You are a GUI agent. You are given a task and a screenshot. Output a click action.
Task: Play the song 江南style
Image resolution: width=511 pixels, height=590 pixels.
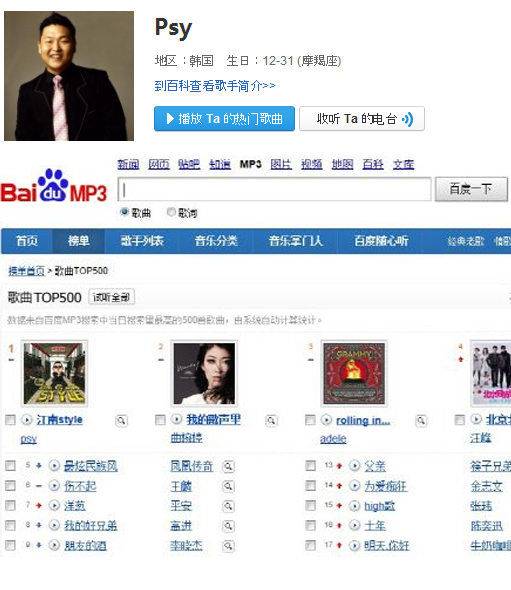click(26, 420)
